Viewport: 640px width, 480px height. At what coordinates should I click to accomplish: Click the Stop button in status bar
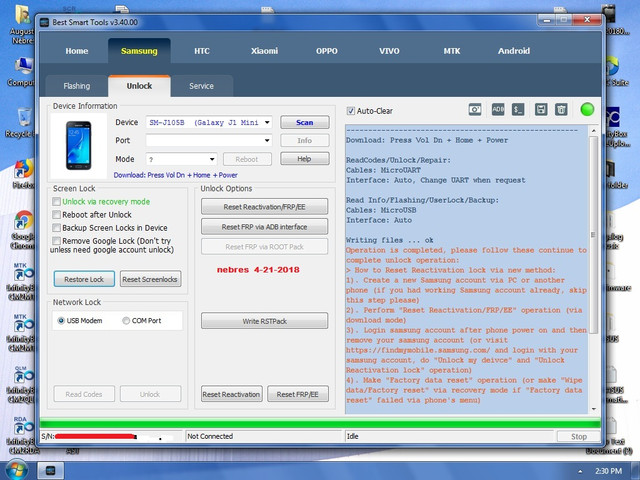coord(578,436)
